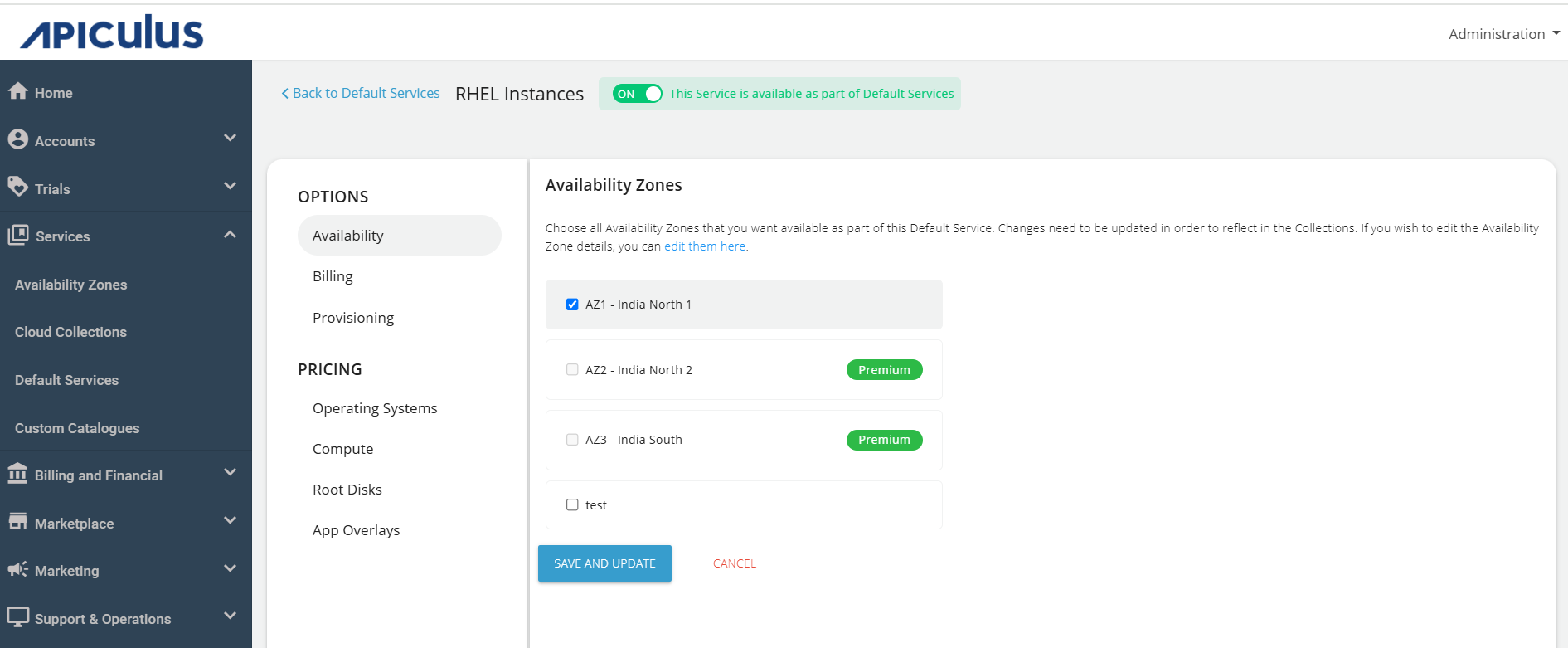Open the Administration dropdown menu
This screenshot has height=648, width=1568.
coord(1503,34)
